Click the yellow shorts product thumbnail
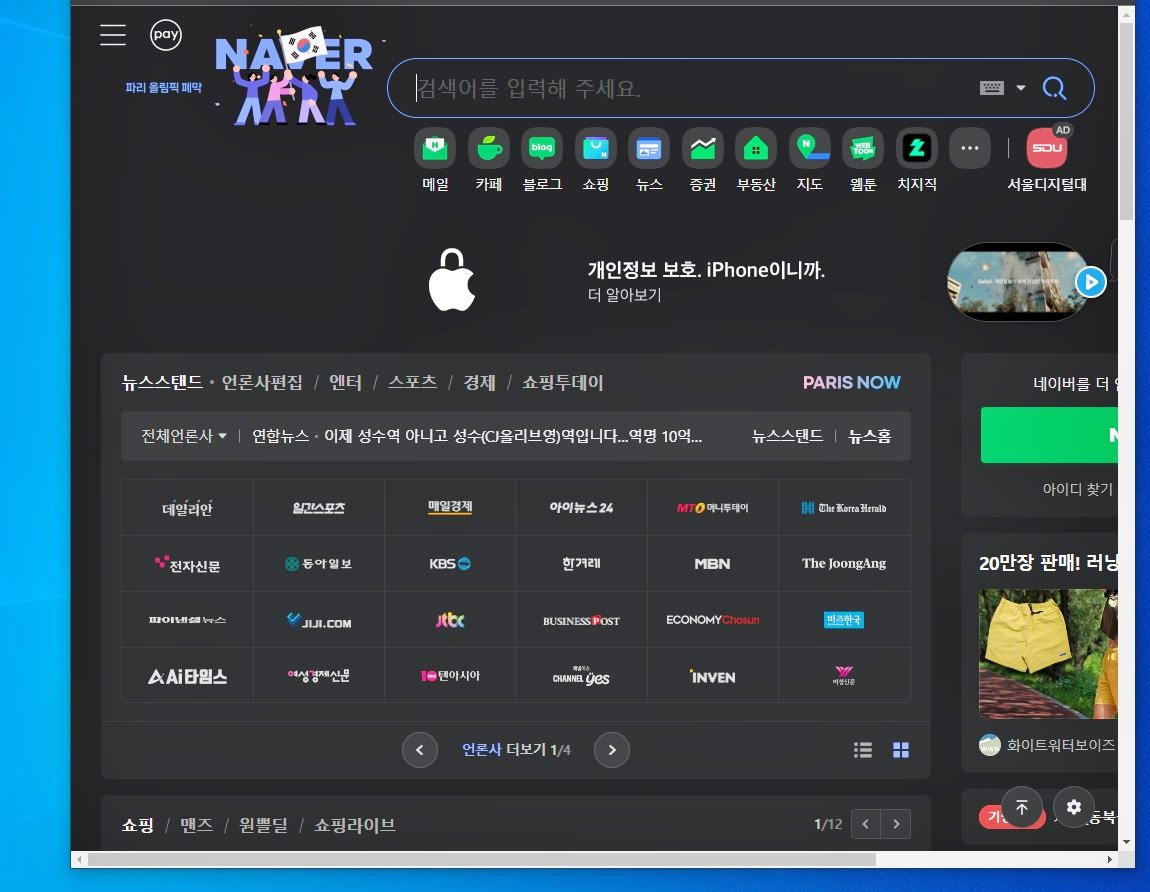The width and height of the screenshot is (1150, 892). click(1048, 654)
